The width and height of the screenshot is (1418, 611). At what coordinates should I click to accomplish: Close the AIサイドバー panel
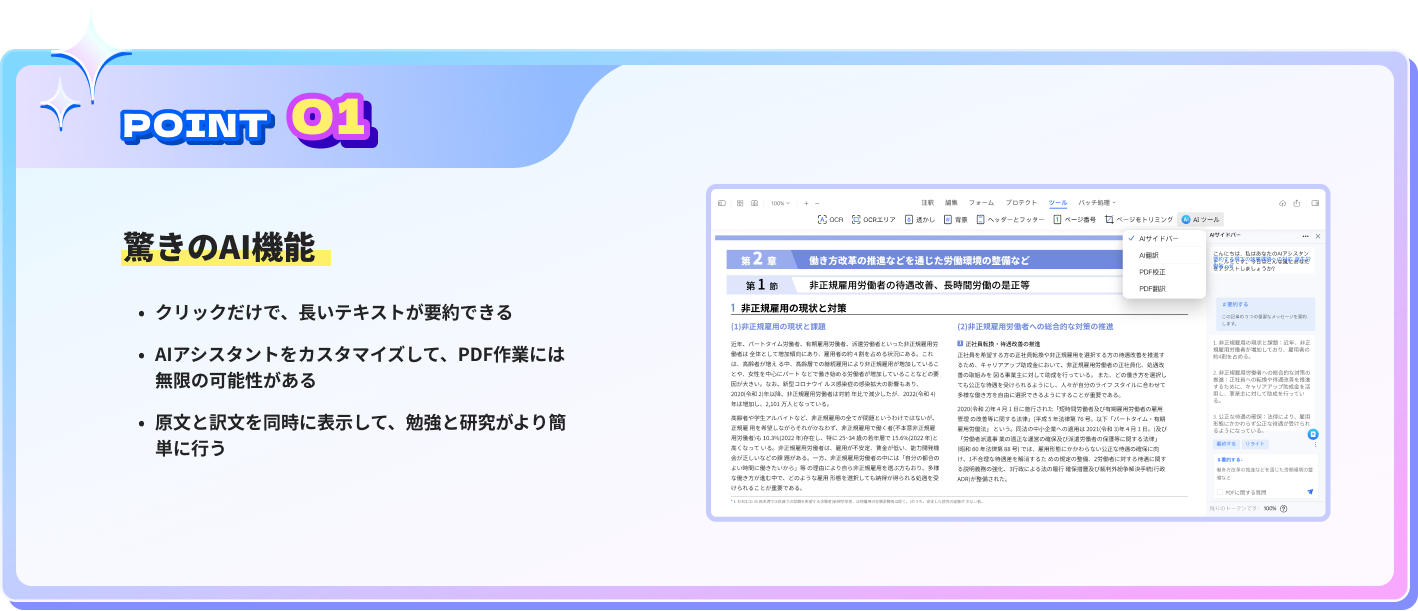pyautogui.click(x=1318, y=236)
